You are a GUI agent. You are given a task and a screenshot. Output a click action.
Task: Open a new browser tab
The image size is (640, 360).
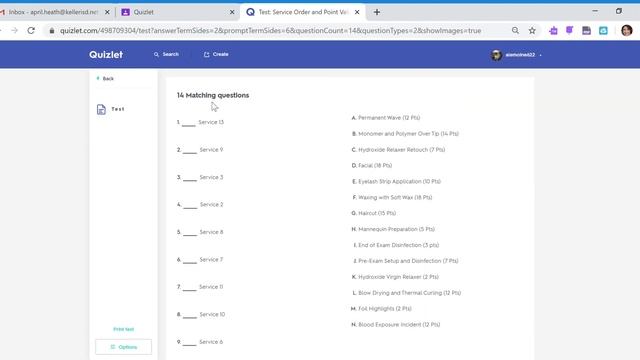[x=377, y=12]
